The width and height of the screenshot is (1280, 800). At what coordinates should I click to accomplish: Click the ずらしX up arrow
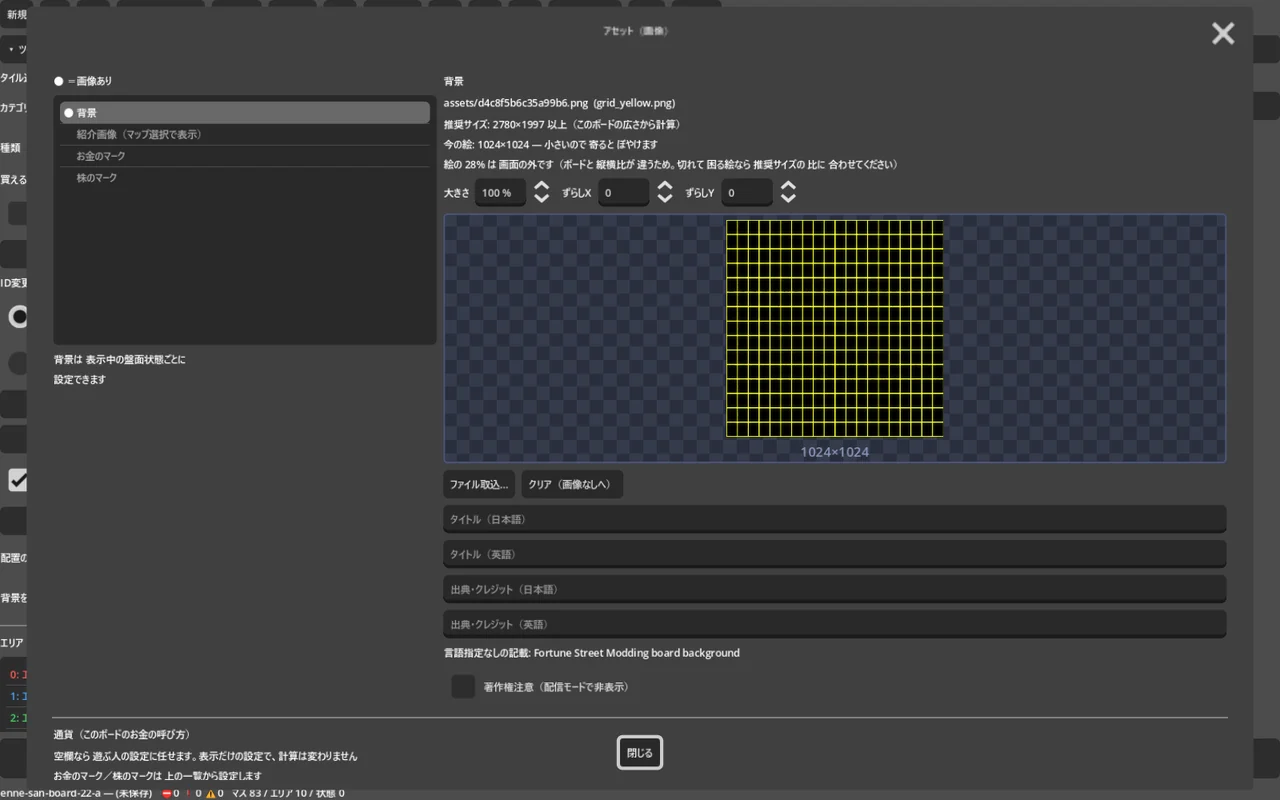coord(665,186)
